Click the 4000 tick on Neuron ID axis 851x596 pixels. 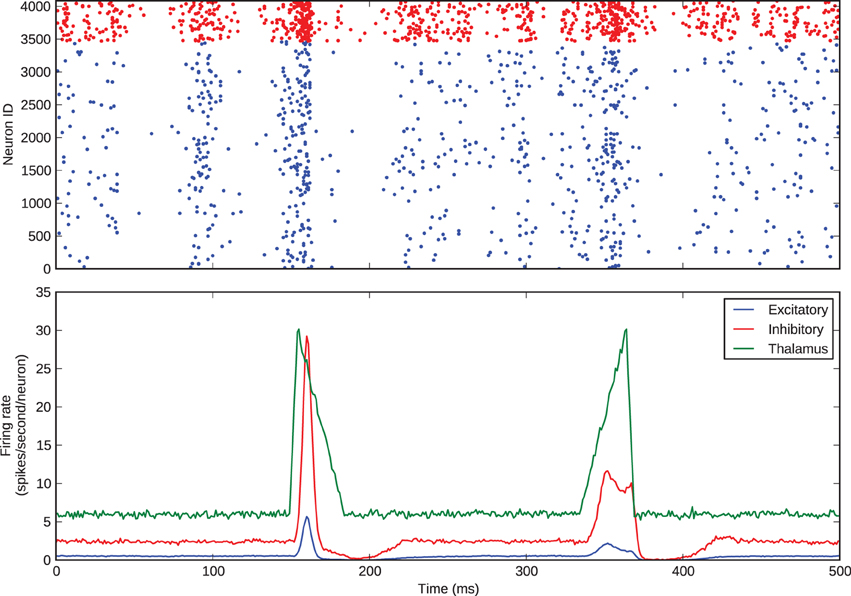point(37,7)
